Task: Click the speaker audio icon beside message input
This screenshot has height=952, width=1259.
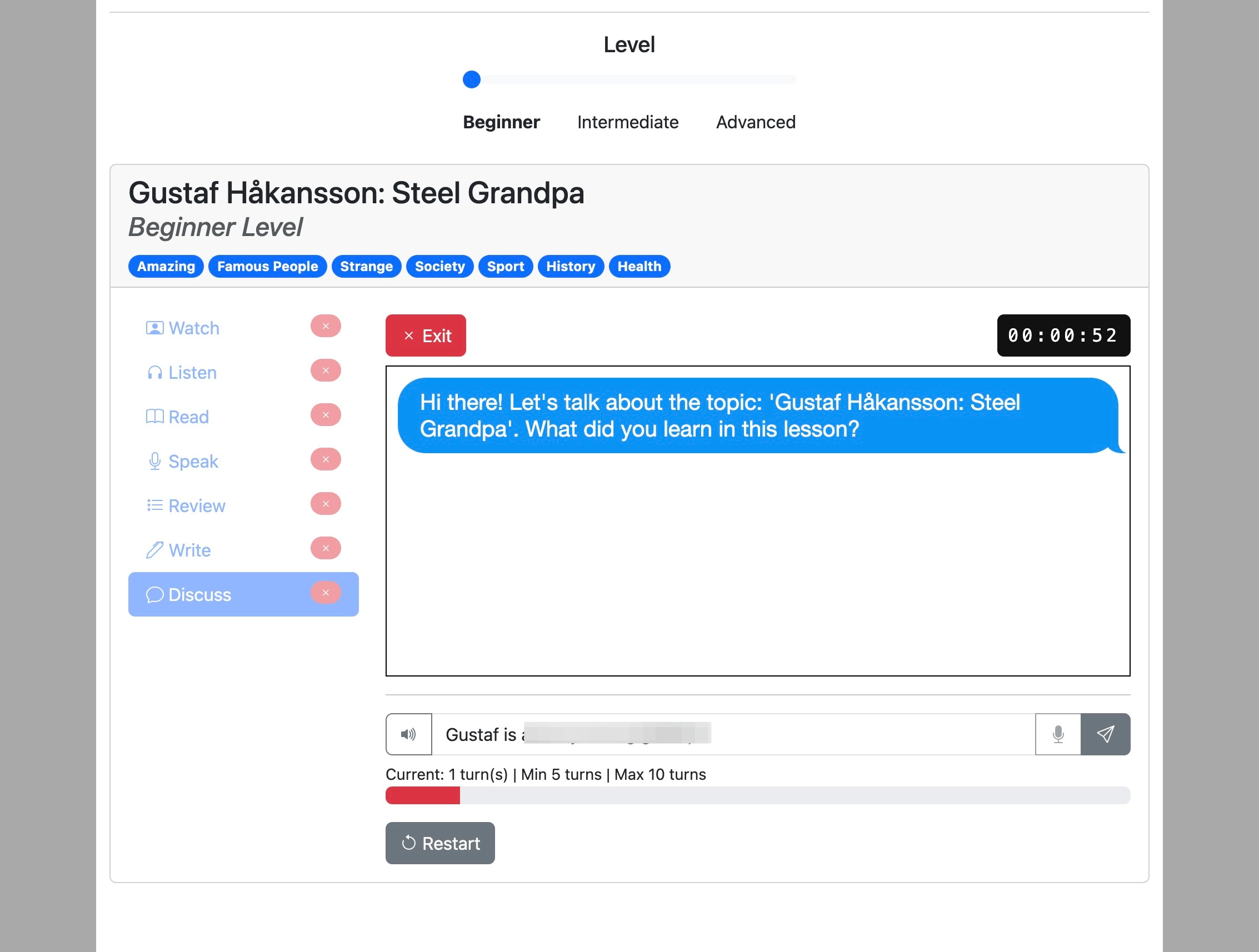Action: point(409,734)
